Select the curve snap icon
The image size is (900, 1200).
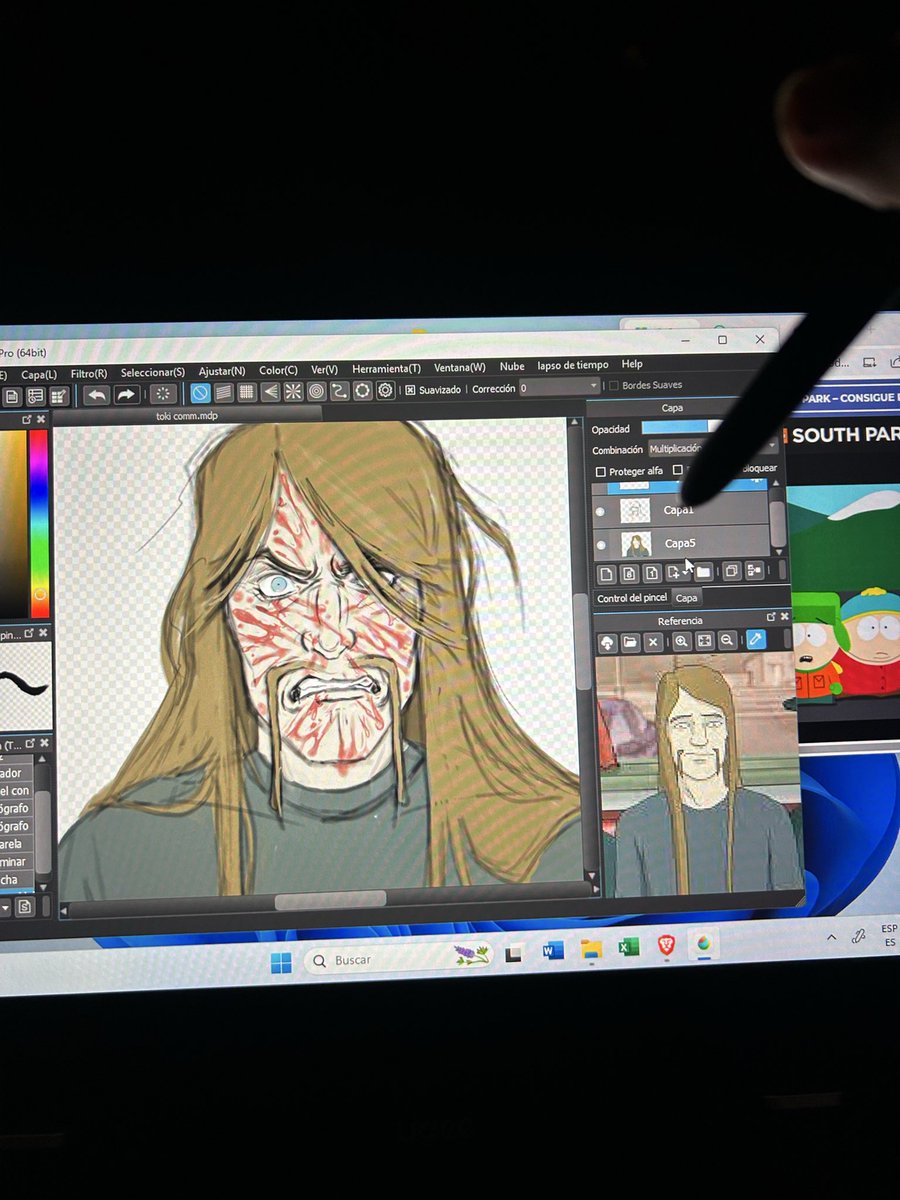(x=339, y=391)
